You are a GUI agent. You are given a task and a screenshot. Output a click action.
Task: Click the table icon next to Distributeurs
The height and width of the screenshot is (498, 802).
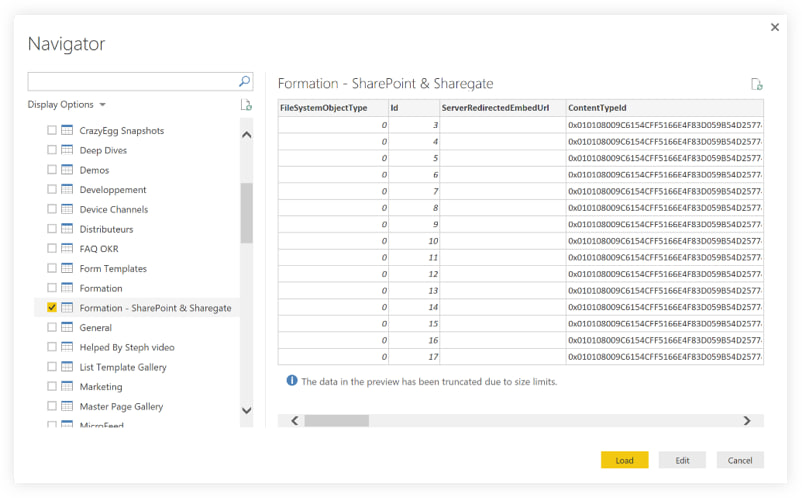pos(67,229)
